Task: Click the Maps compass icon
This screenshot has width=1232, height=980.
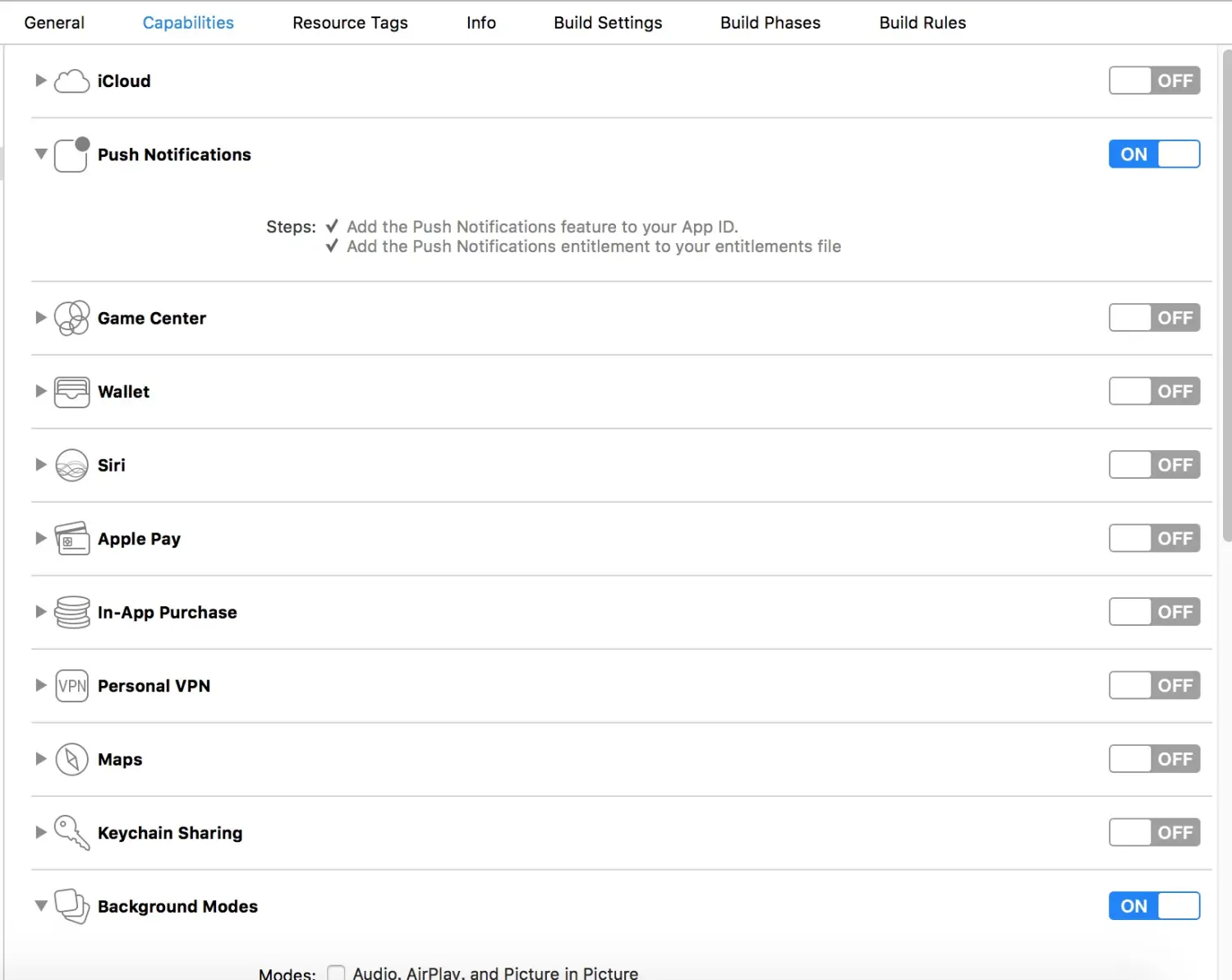Action: click(x=71, y=759)
